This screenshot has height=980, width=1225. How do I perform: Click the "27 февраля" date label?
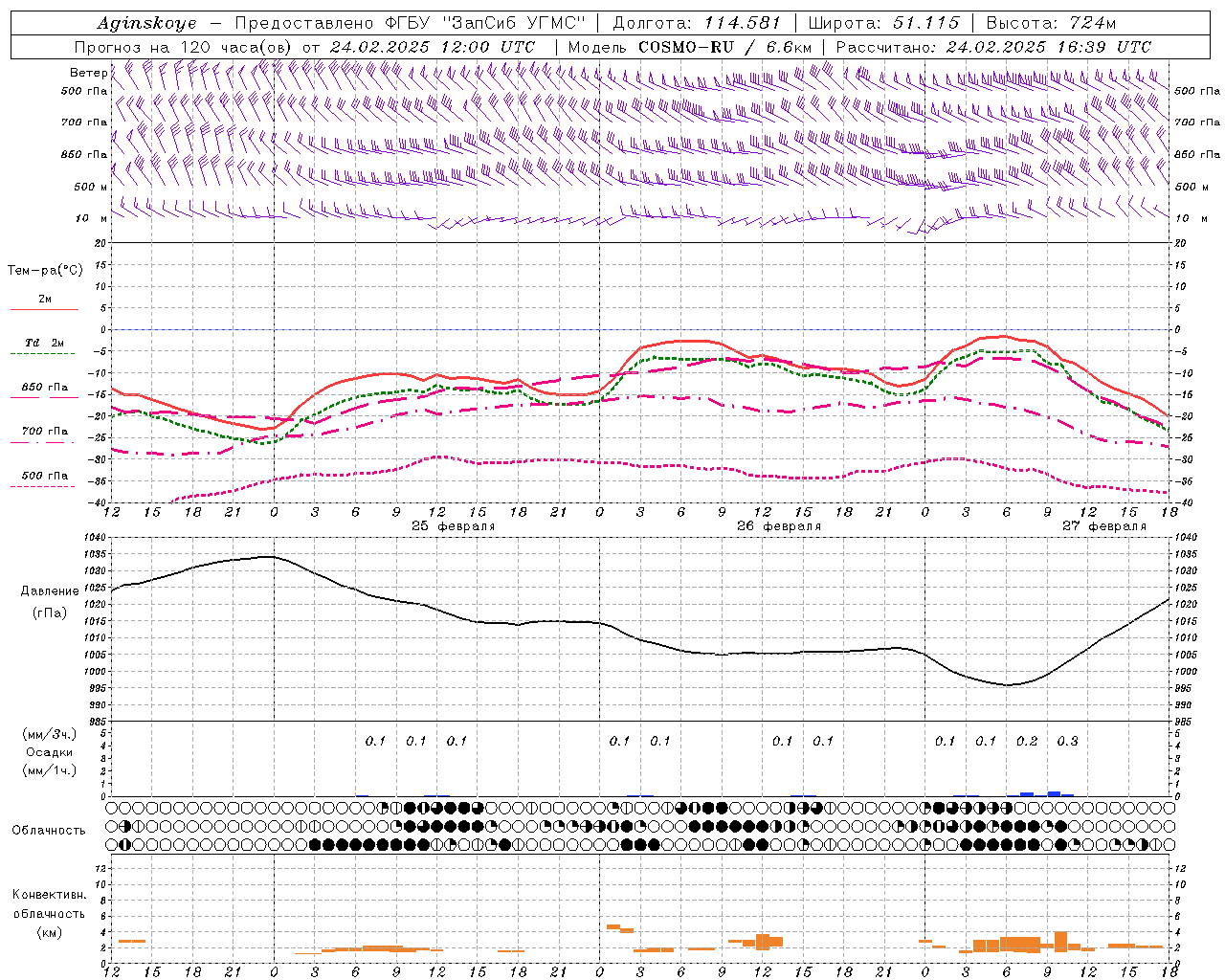tap(1104, 526)
